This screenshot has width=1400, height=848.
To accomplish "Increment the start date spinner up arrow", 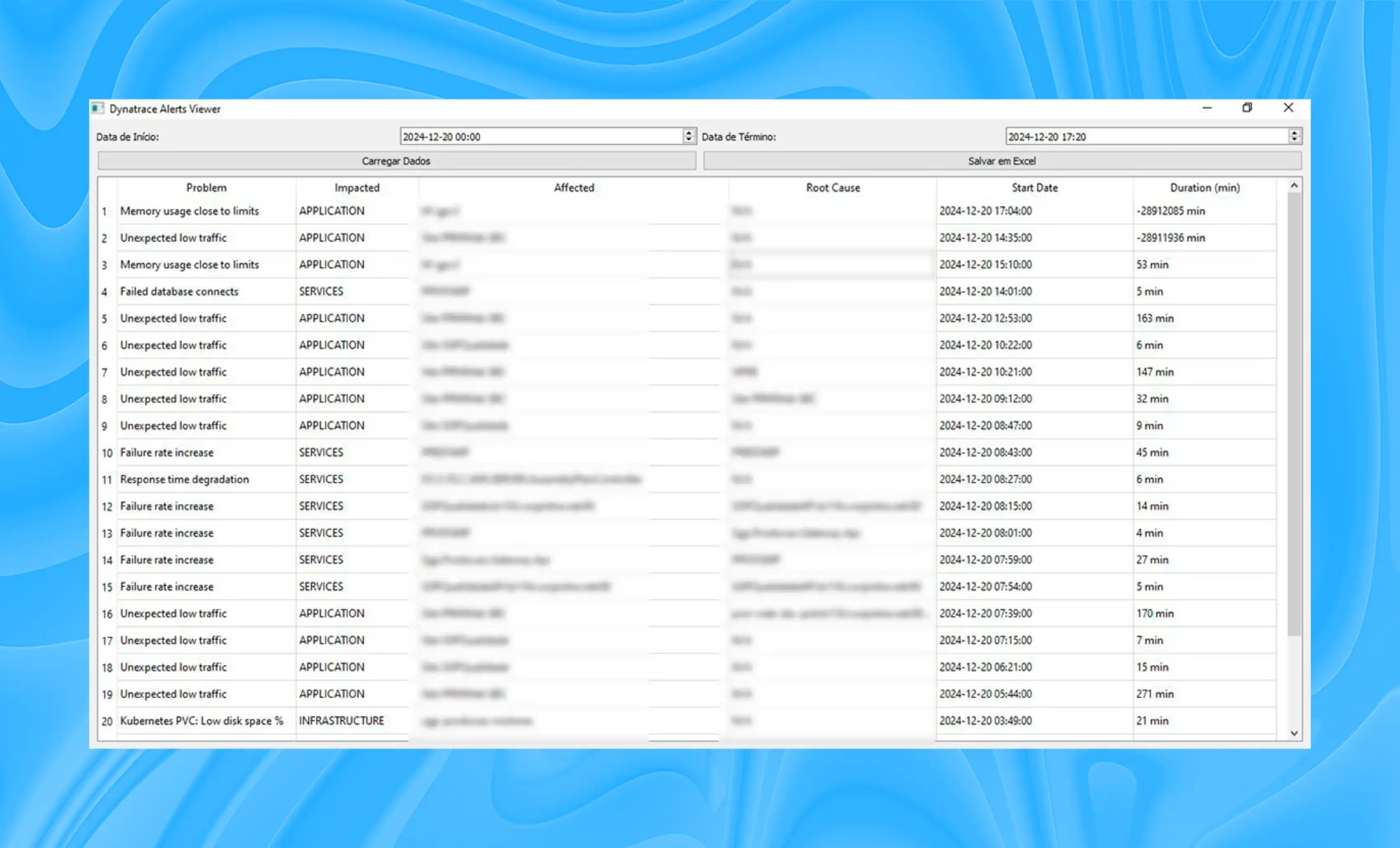I will (x=689, y=132).
